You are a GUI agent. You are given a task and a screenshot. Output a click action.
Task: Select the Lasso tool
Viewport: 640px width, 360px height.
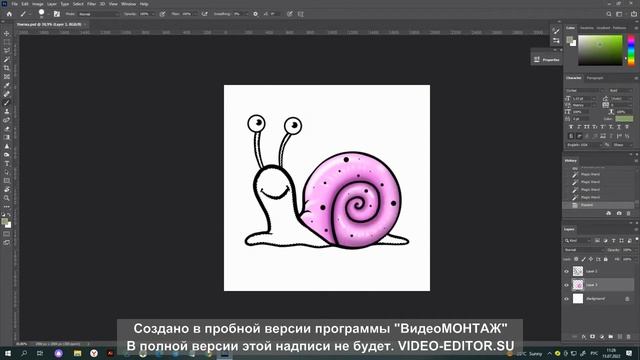(x=7, y=51)
